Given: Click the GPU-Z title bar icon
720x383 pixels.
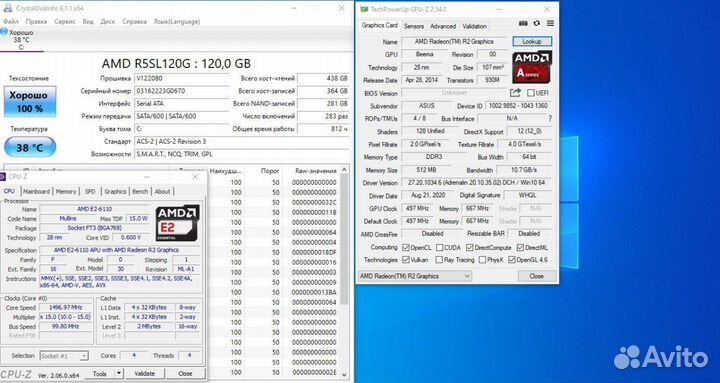Looking at the screenshot, I should pos(364,9).
